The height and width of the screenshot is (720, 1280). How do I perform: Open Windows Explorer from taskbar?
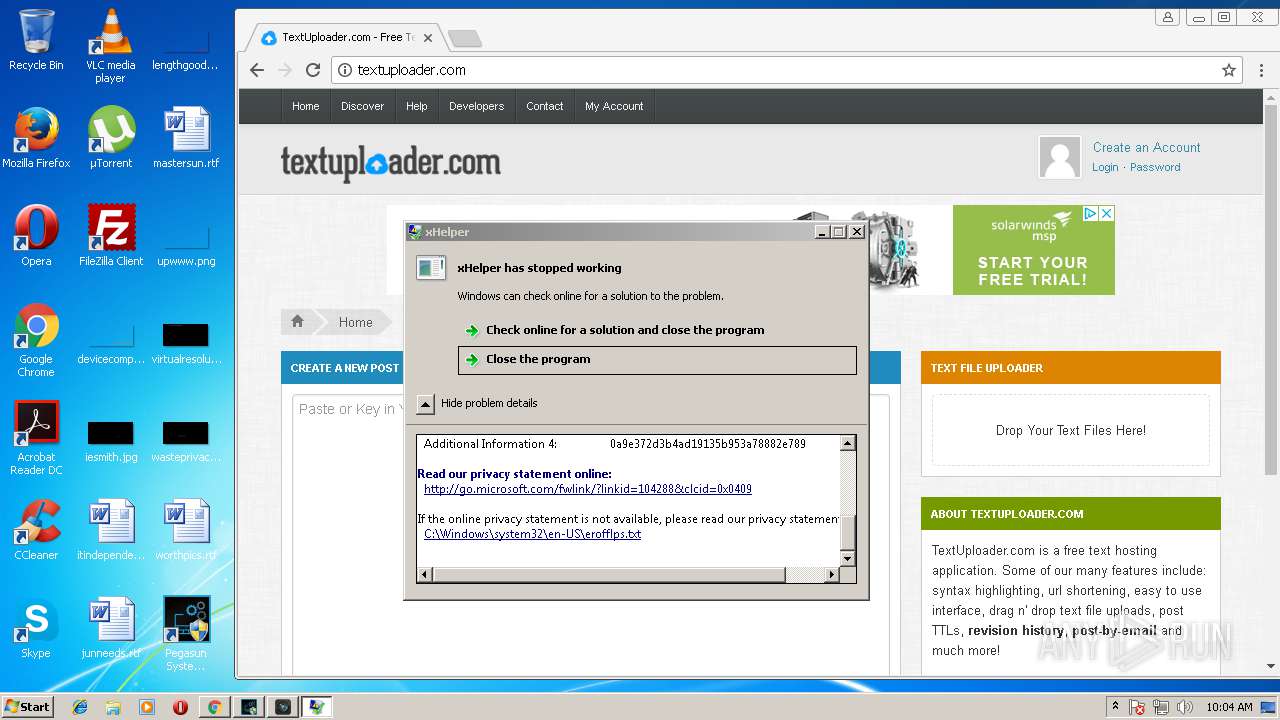113,707
